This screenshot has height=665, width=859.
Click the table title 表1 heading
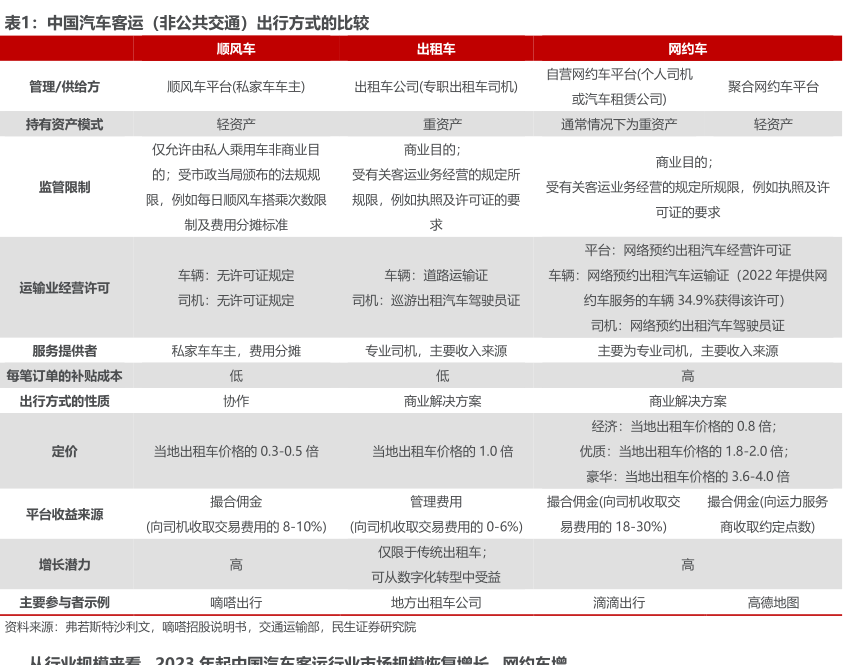tap(187, 23)
